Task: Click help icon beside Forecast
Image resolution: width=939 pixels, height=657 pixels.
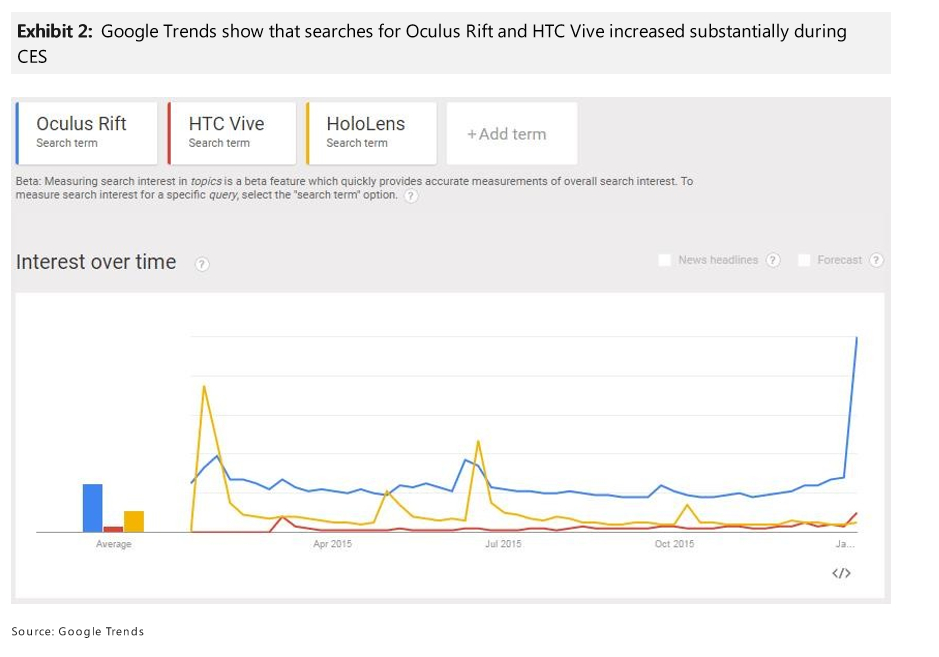Action: point(876,260)
